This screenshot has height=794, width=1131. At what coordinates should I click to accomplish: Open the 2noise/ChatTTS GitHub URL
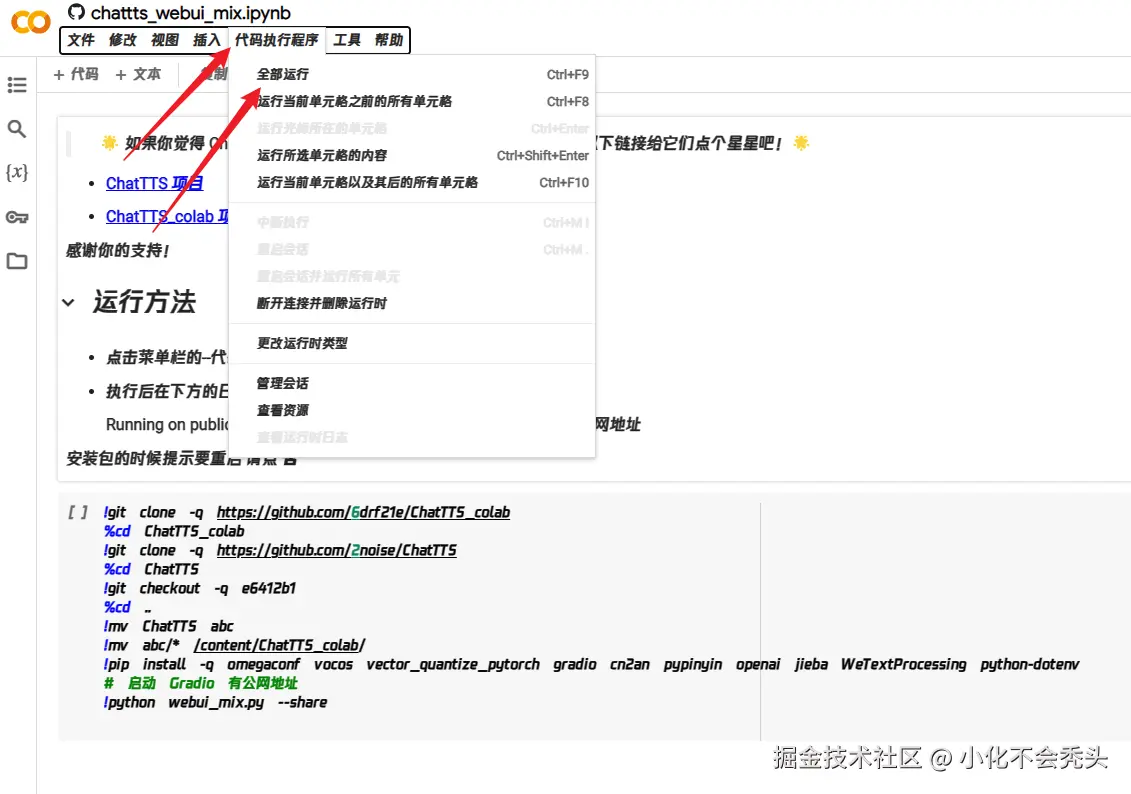coord(337,550)
